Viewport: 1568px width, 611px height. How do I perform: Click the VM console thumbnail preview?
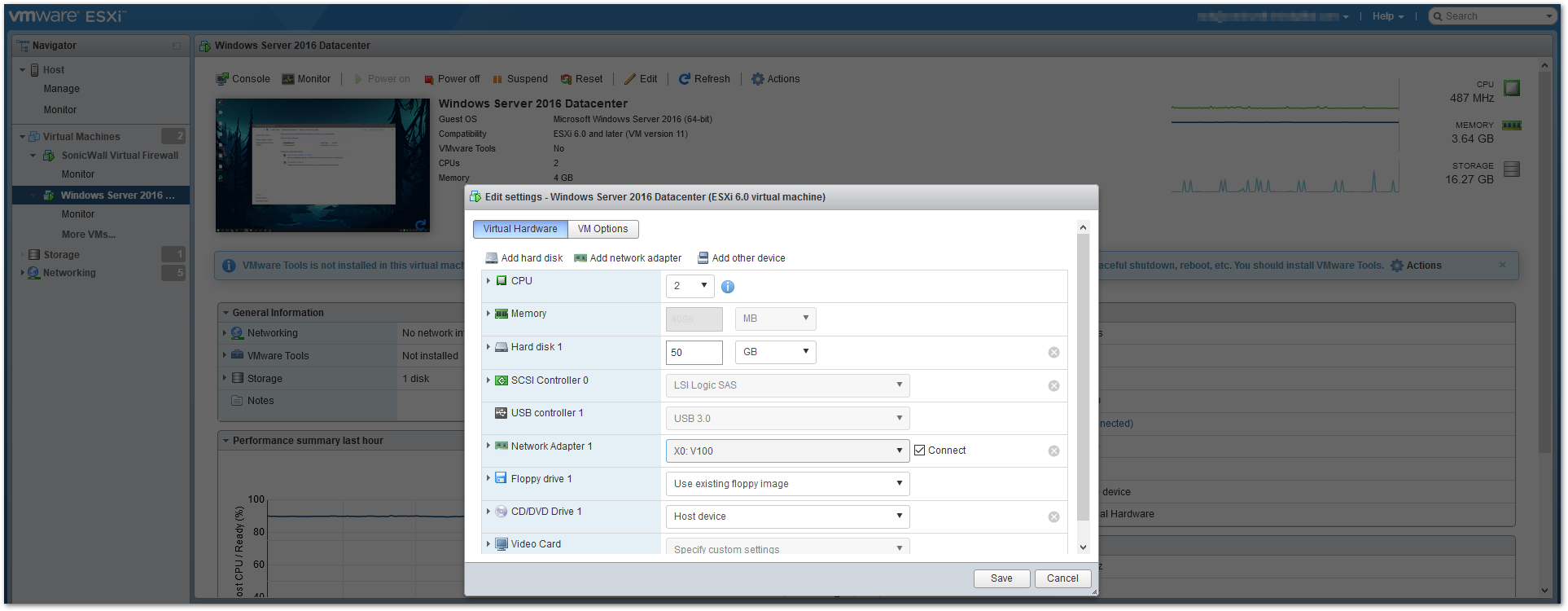click(x=322, y=165)
